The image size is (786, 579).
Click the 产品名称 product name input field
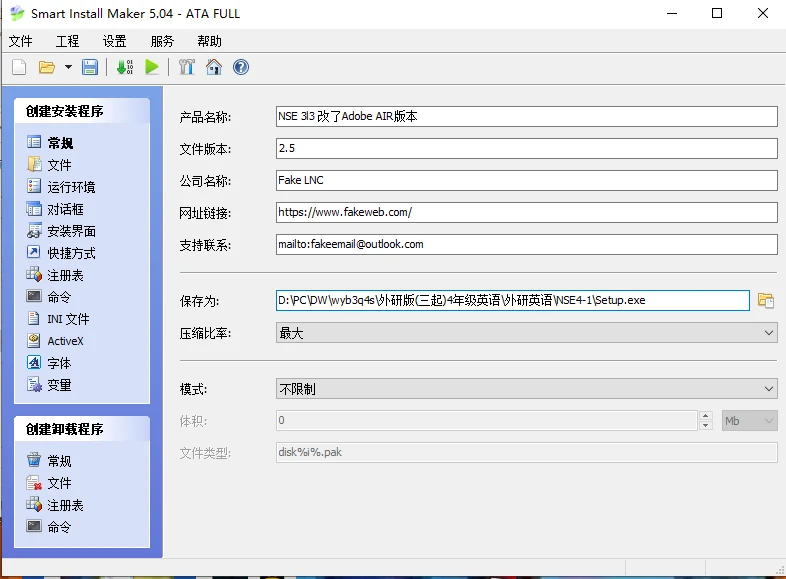tap(526, 116)
